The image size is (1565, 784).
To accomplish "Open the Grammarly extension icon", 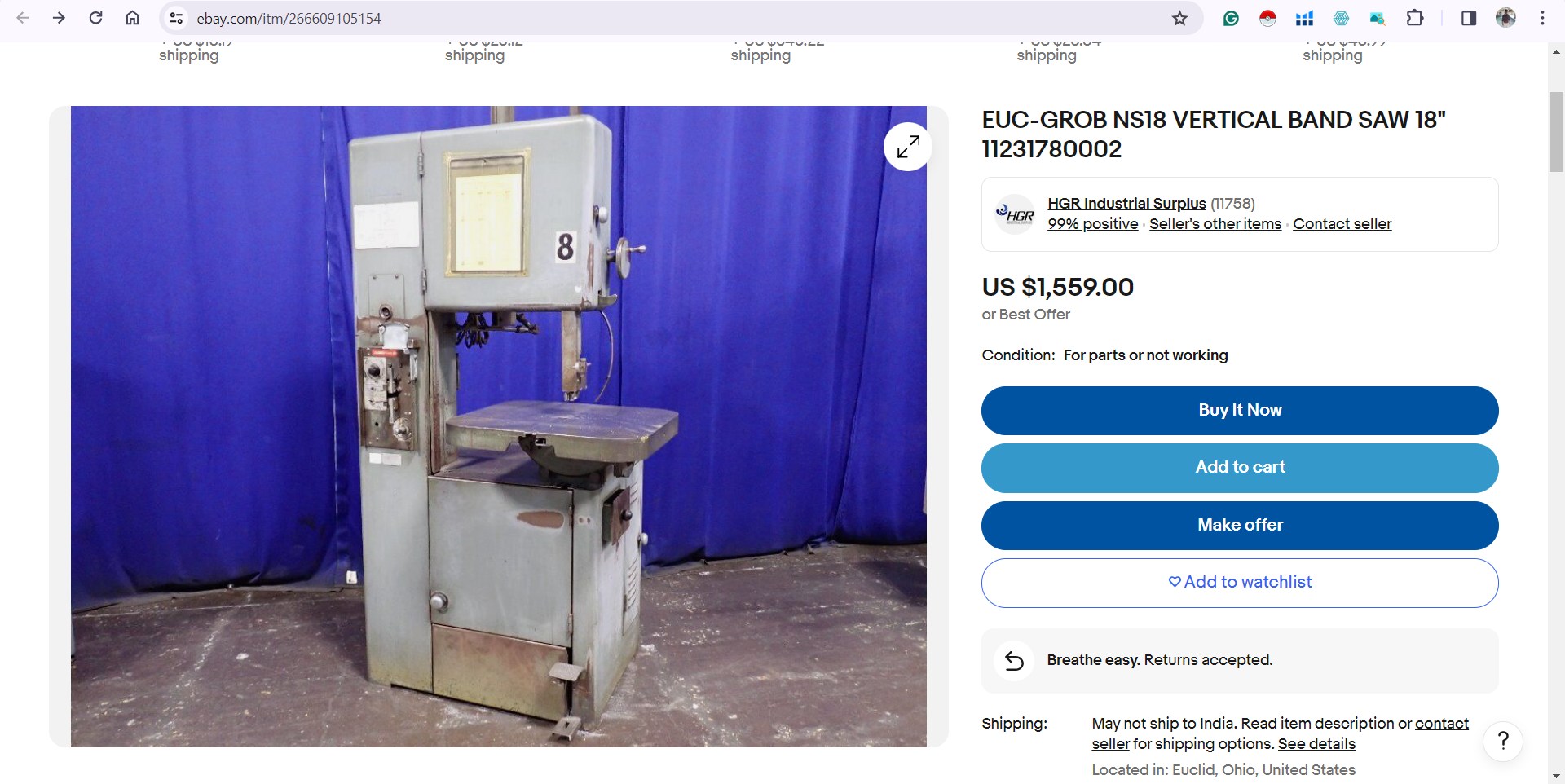I will pos(1231,18).
